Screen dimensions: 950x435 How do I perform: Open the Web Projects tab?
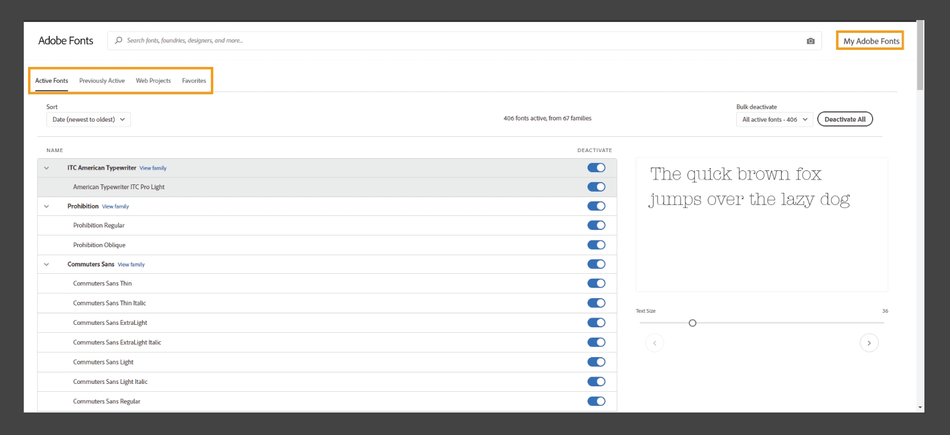(x=153, y=81)
